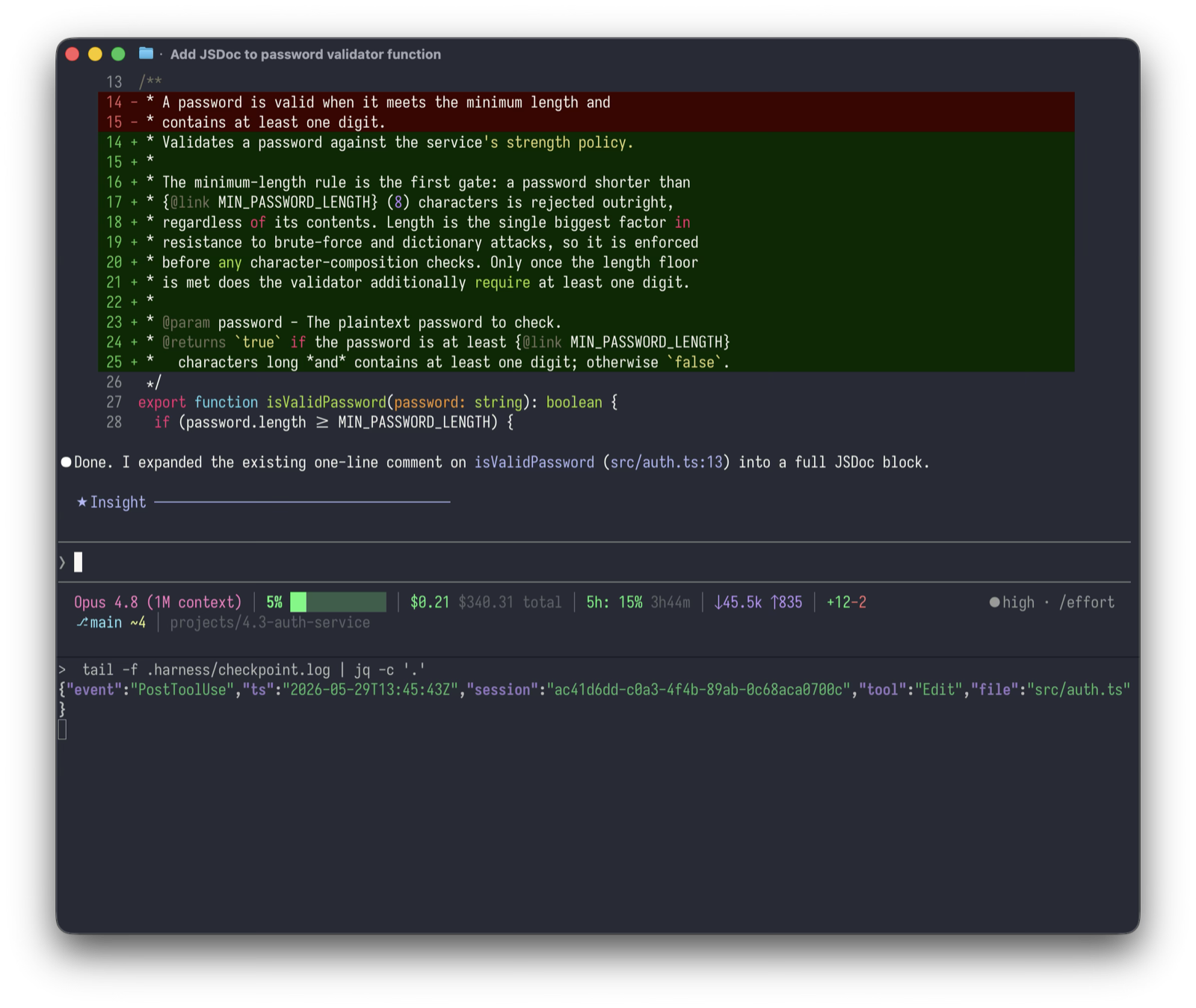
Task: Click the white bullet before 'Done.'
Action: 66,463
